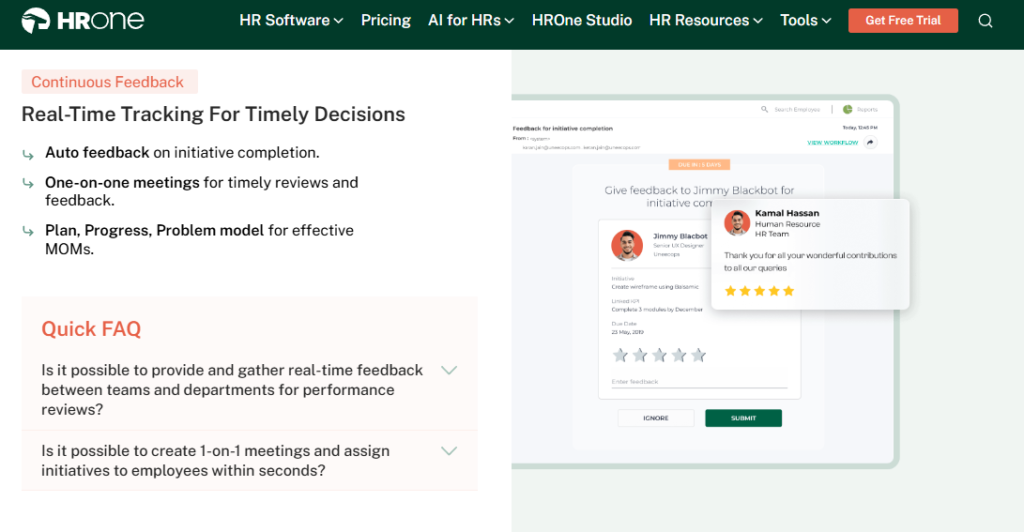Click the IGNORE button in feedback mockup
This screenshot has width=1024, height=532.
pos(656,418)
